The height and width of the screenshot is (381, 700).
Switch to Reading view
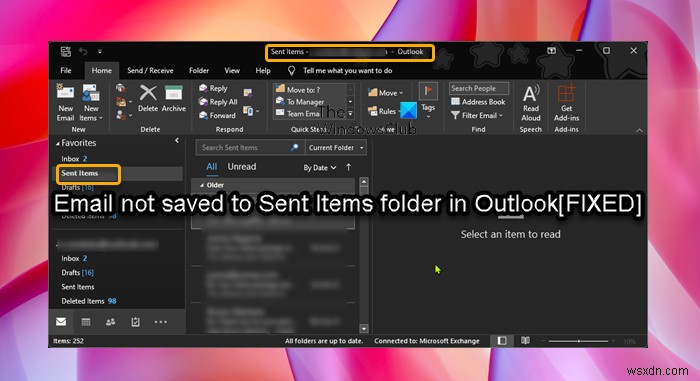coord(525,341)
